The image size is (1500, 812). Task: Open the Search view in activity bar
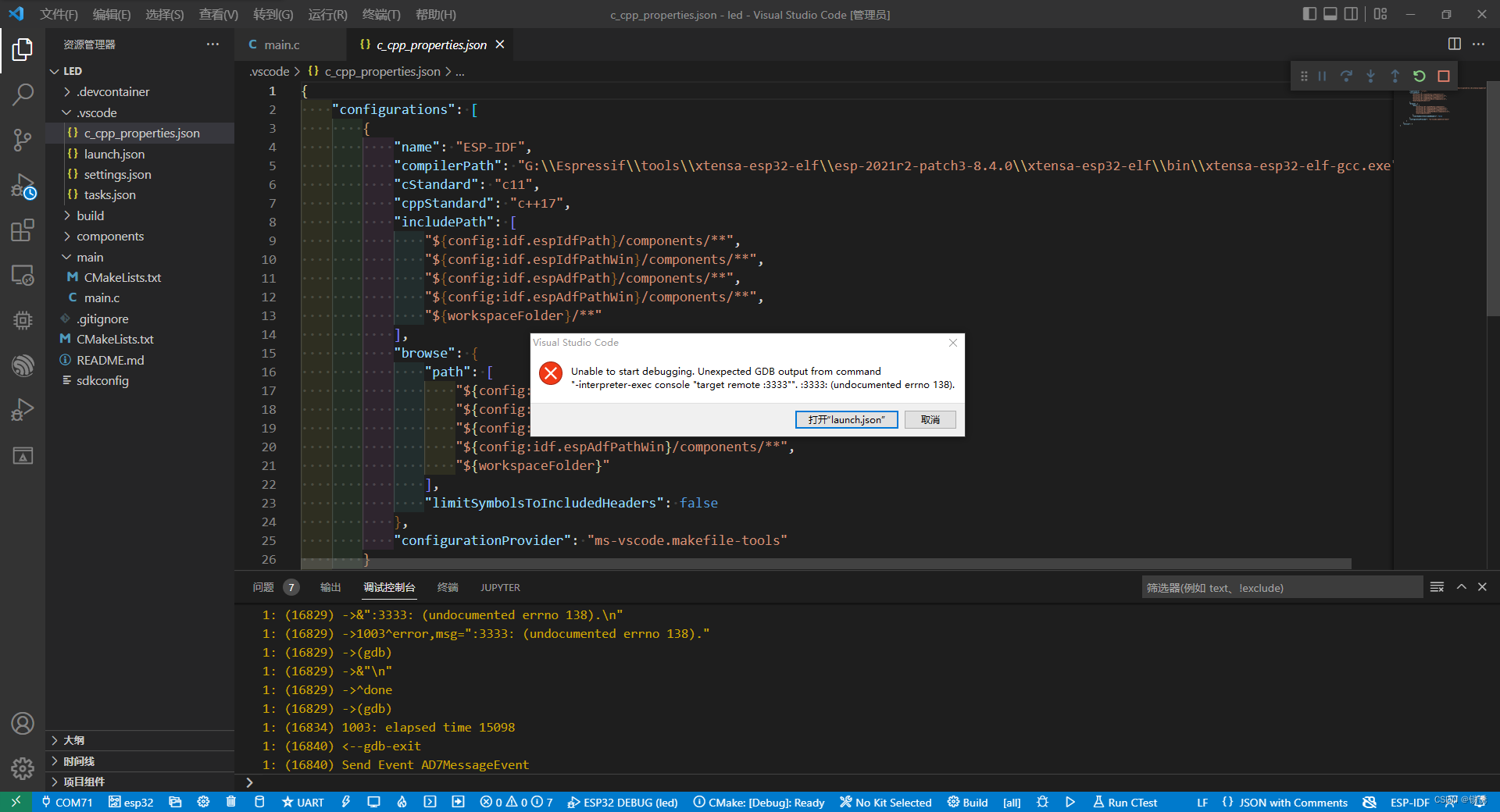pyautogui.click(x=23, y=95)
